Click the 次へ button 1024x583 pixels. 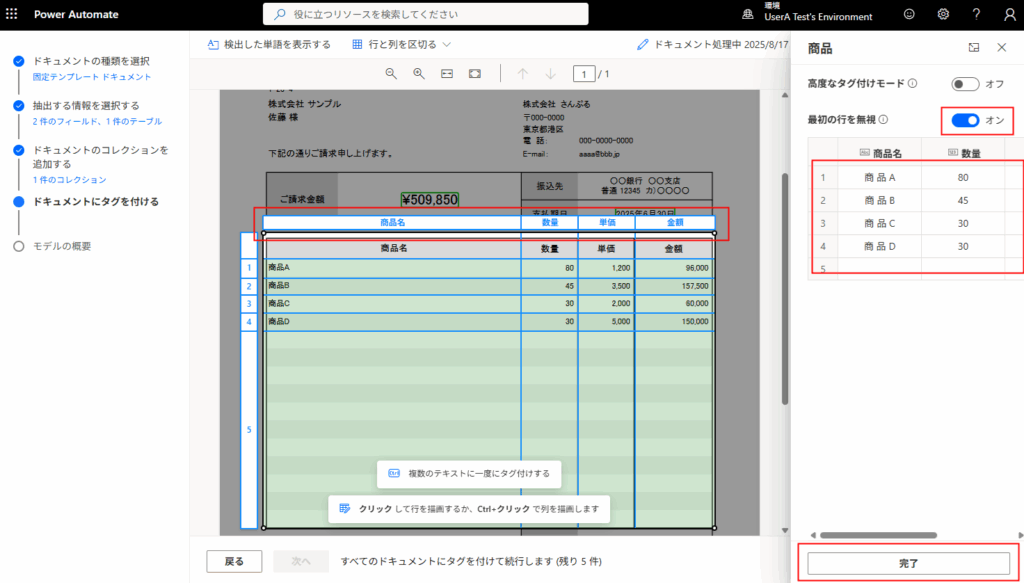tap(301, 561)
